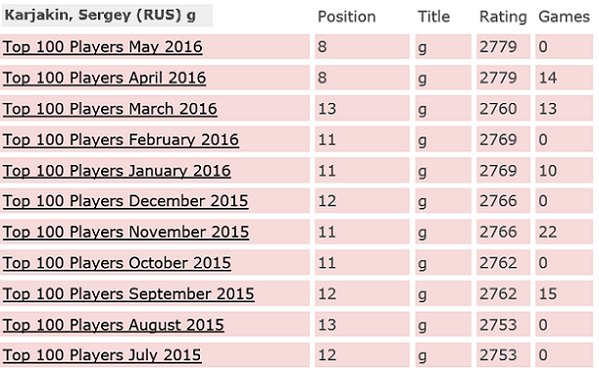599x370 pixels.
Task: Open Top 100 Players April 2016 link
Action: 105,78
